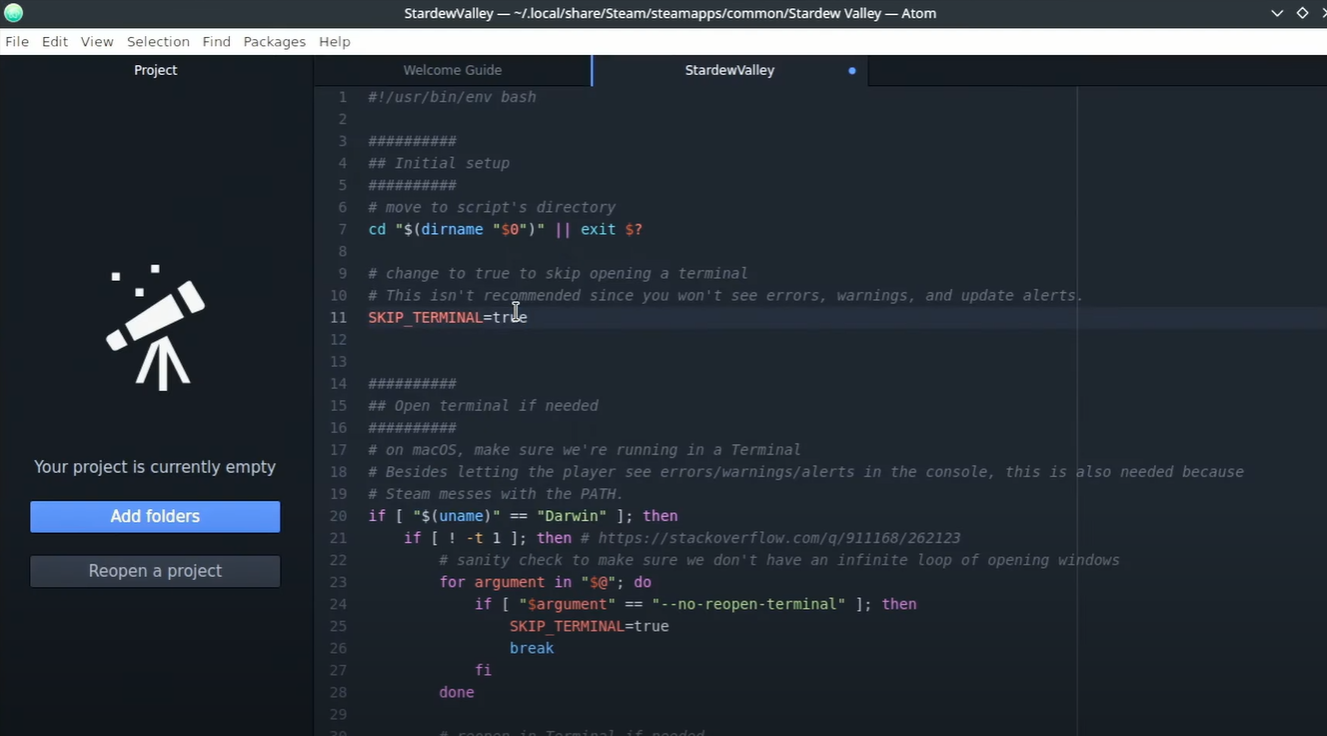Click the if "$(uname)" == "Darwin" line
The height and width of the screenshot is (736, 1327).
[523, 515]
